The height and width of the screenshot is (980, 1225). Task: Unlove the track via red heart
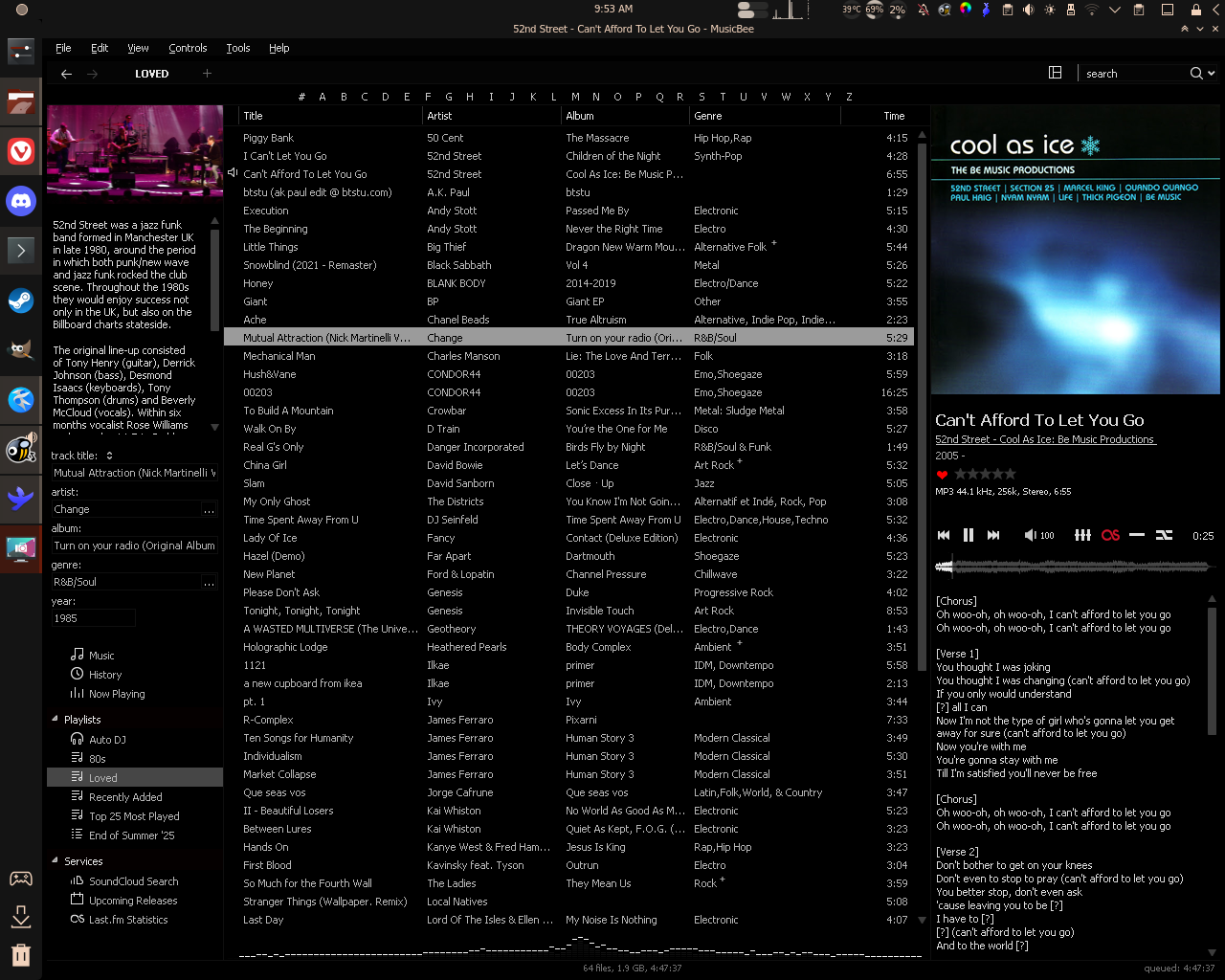point(942,475)
